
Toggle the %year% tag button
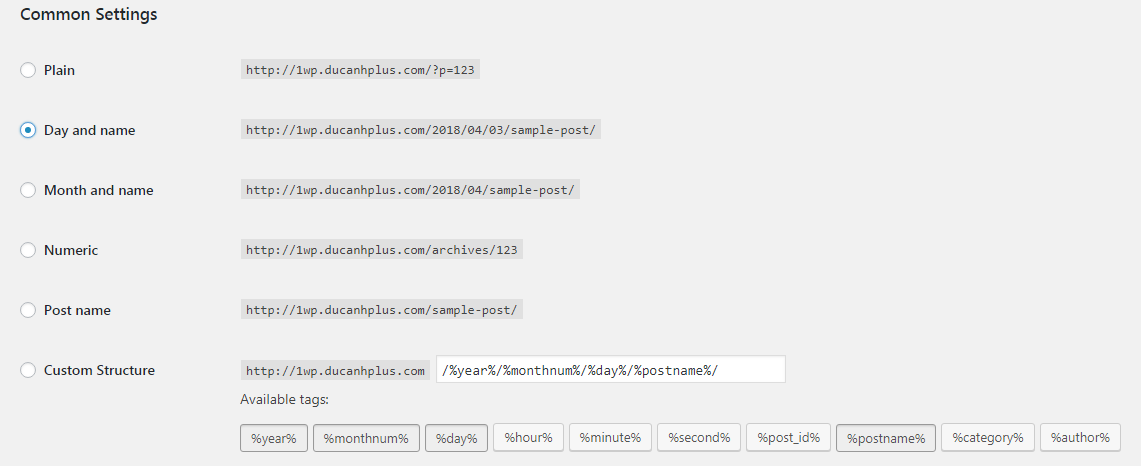click(273, 438)
